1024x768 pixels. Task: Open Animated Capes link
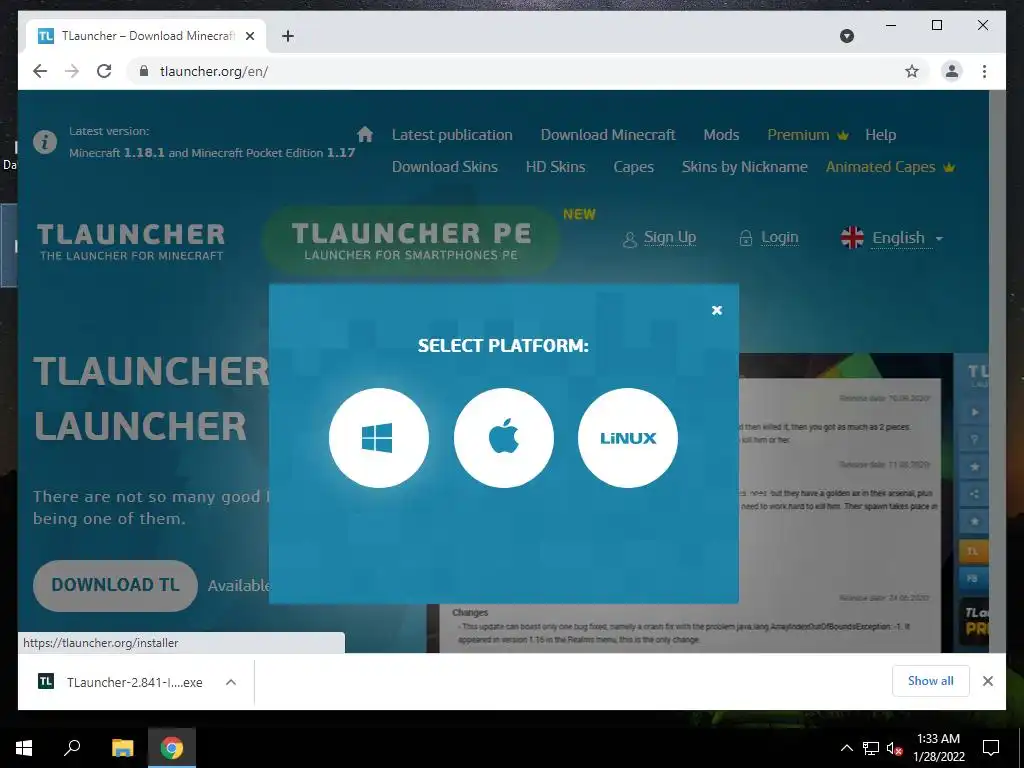[x=889, y=167]
